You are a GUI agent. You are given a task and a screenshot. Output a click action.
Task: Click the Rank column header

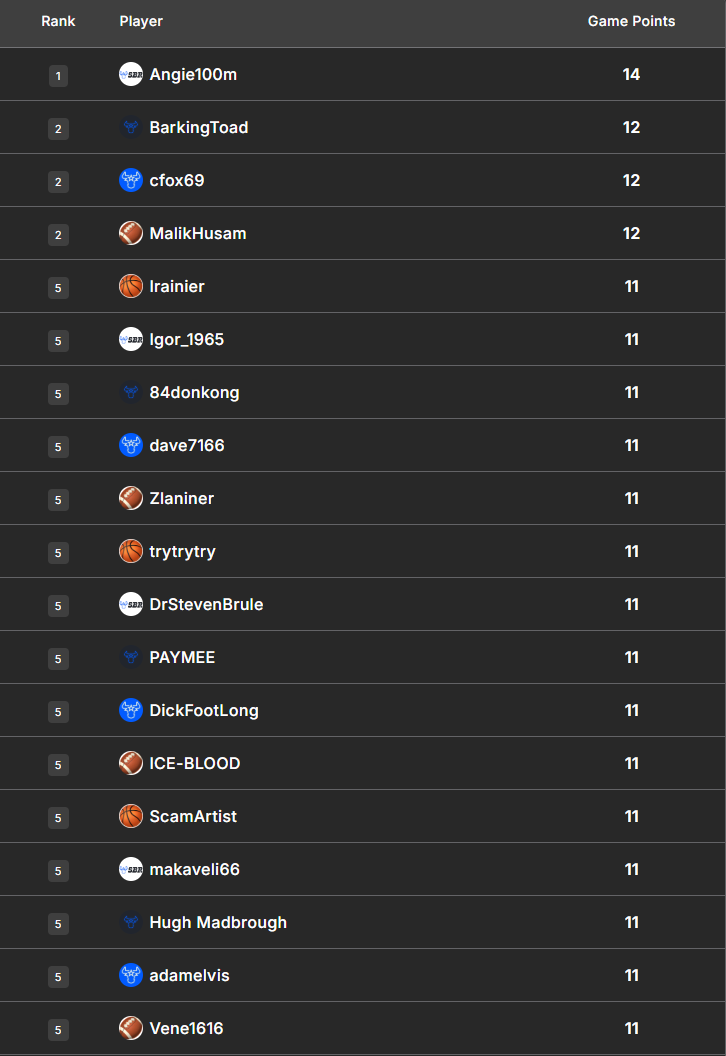pyautogui.click(x=58, y=21)
